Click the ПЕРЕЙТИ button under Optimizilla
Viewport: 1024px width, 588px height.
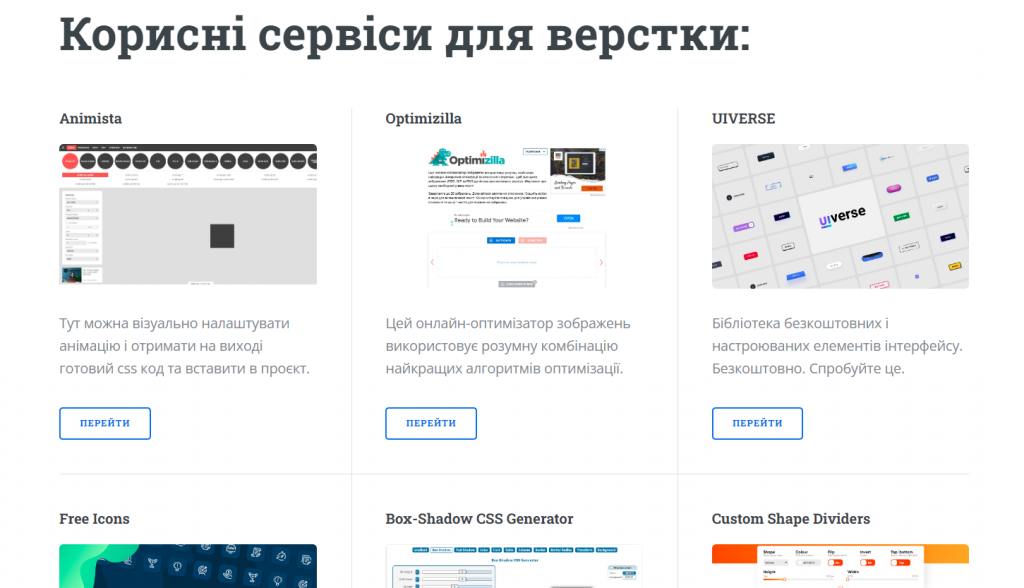pyautogui.click(x=431, y=423)
